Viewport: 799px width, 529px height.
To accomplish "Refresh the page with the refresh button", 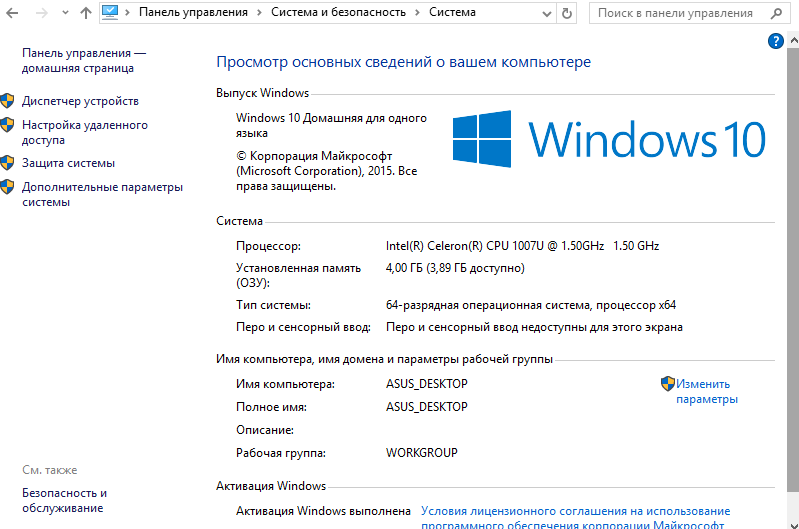I will pyautogui.click(x=567, y=13).
